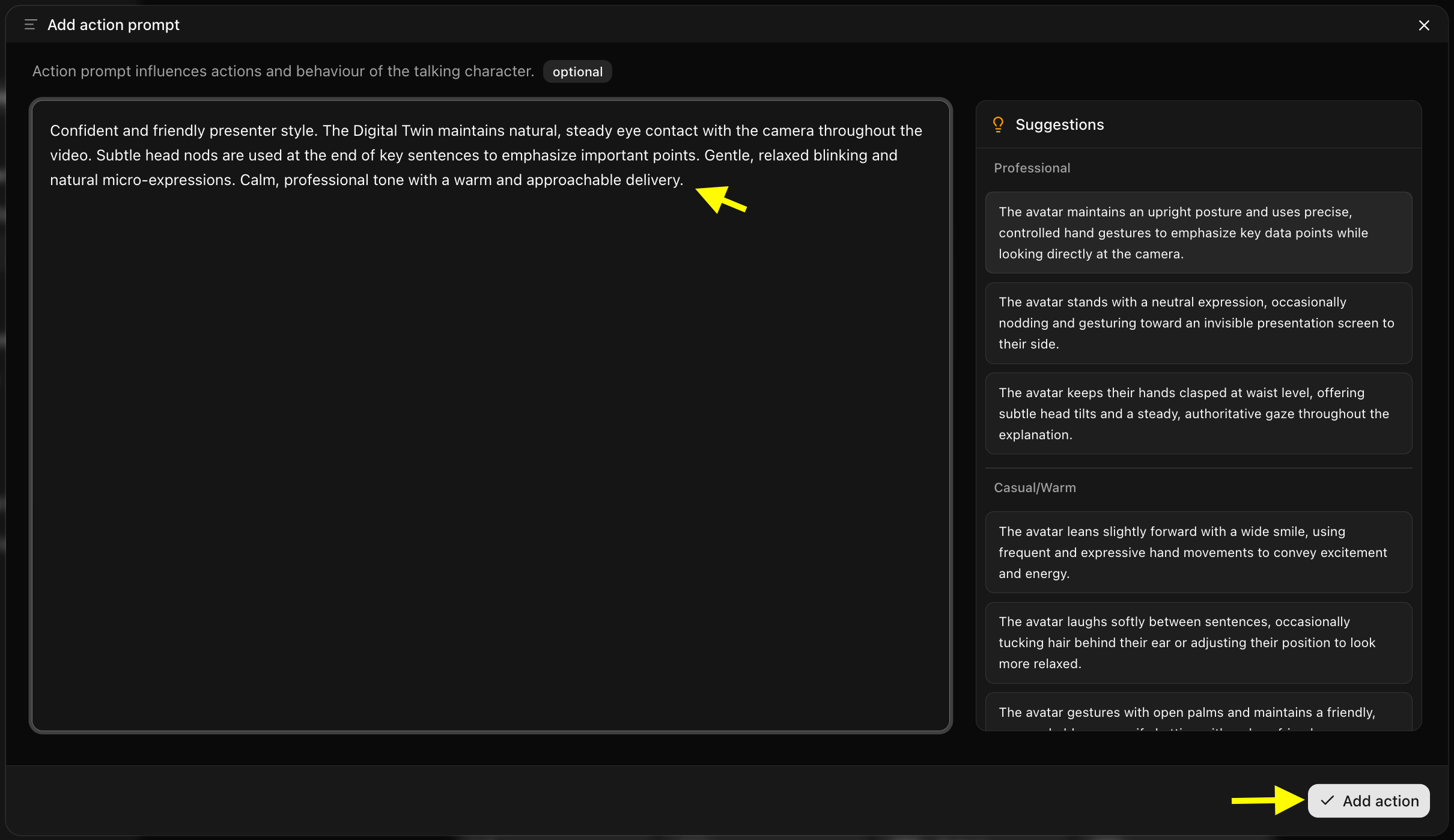
Task: Select the laughs softly between sentences suggestion
Action: [x=1199, y=643]
